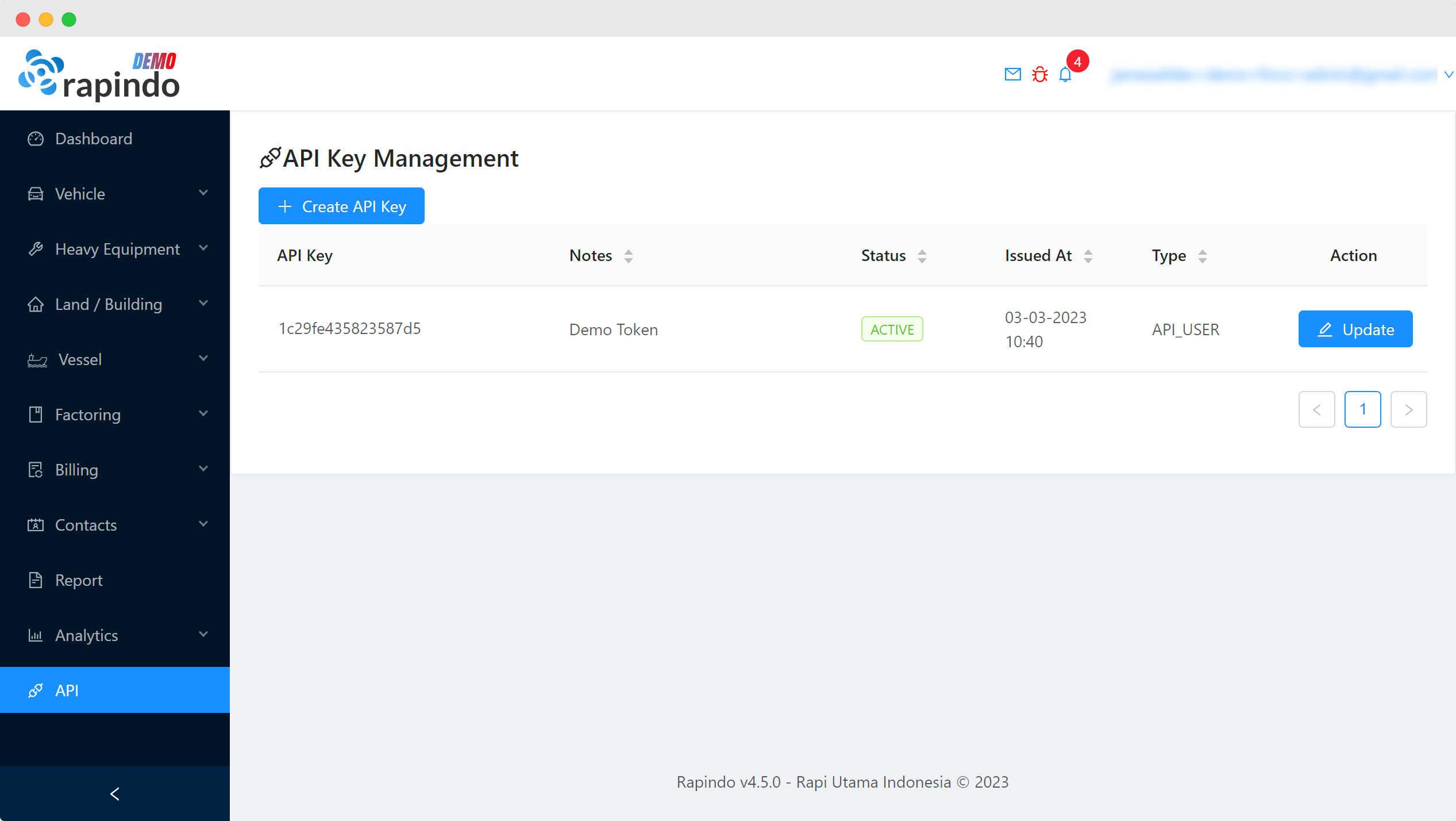Switch to the API section
The image size is (1456, 821).
(67, 690)
